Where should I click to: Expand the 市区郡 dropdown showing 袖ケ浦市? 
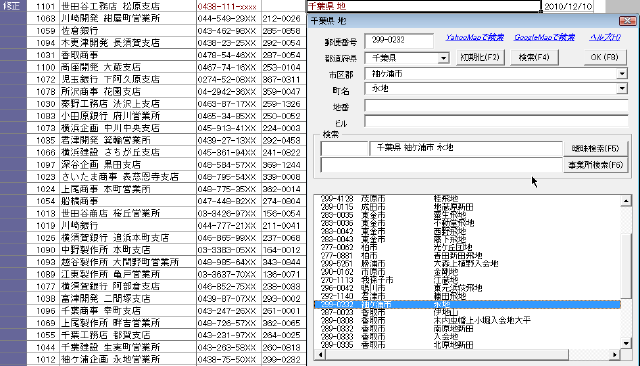click(622, 74)
